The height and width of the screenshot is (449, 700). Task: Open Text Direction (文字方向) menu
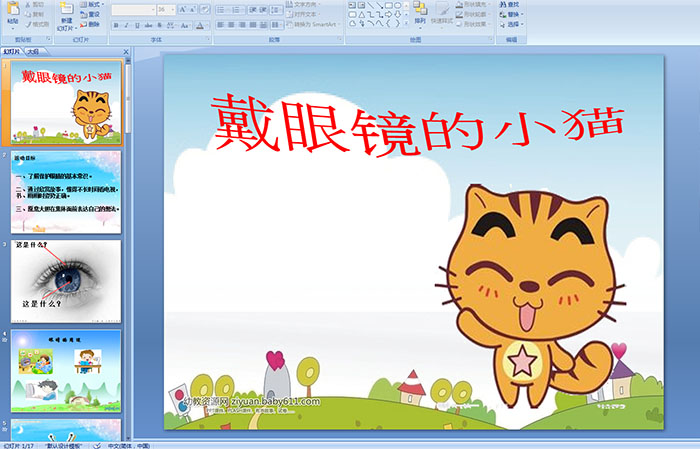(303, 4)
